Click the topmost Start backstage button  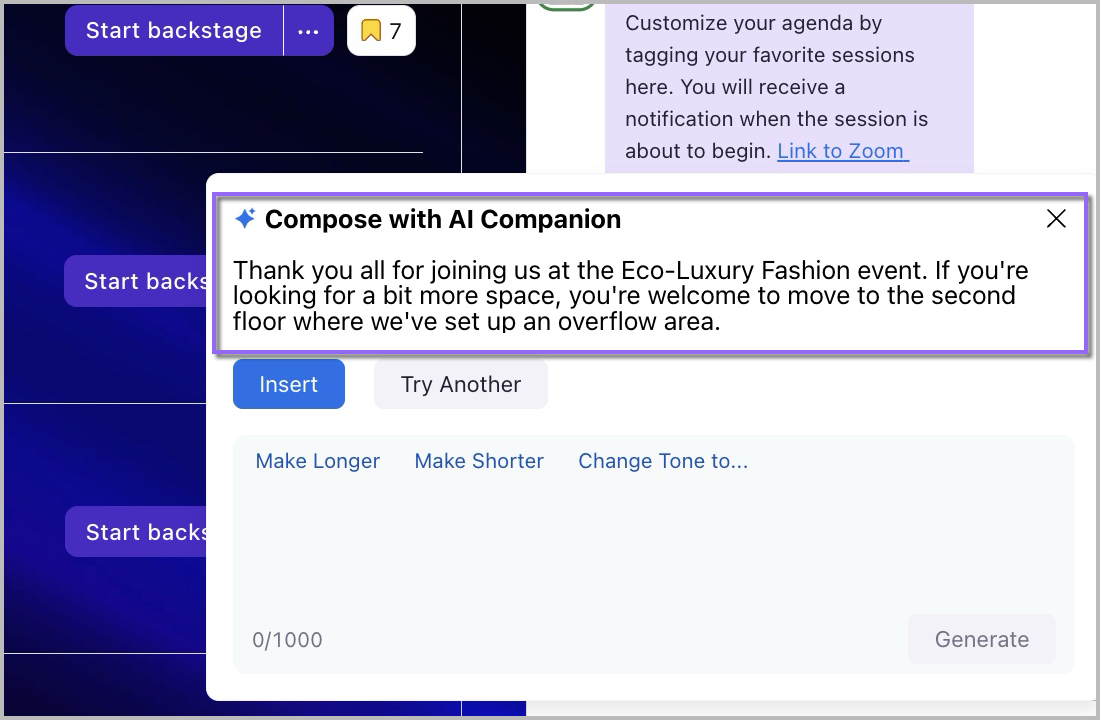[174, 31]
